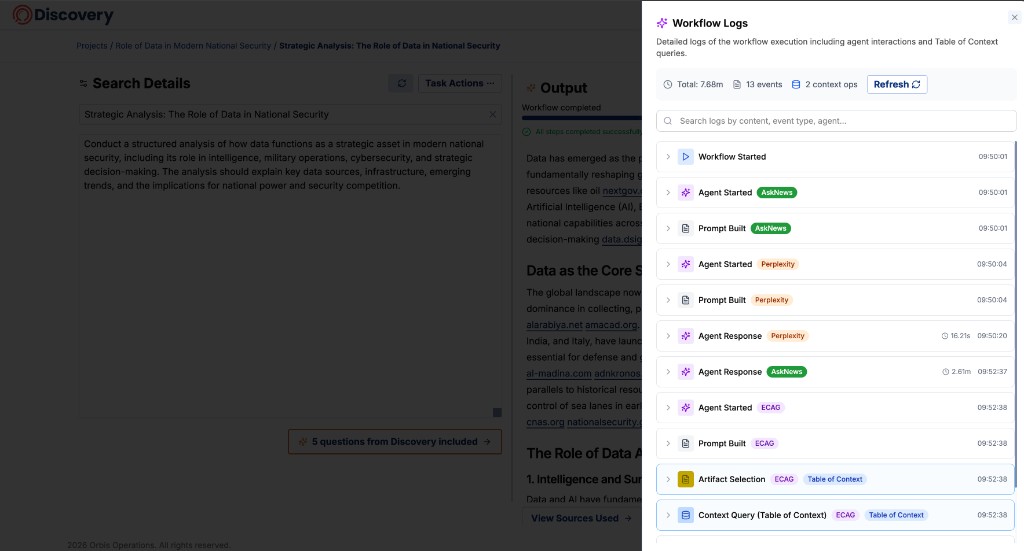Click the Table of Context tag on Artifact Selection
1024x551 pixels.
[835, 479]
